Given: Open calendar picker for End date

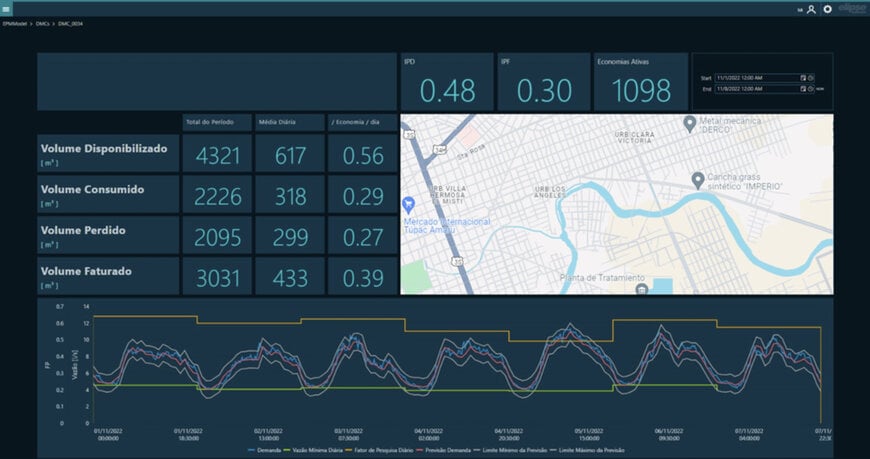Looking at the screenshot, I should coord(803,89).
